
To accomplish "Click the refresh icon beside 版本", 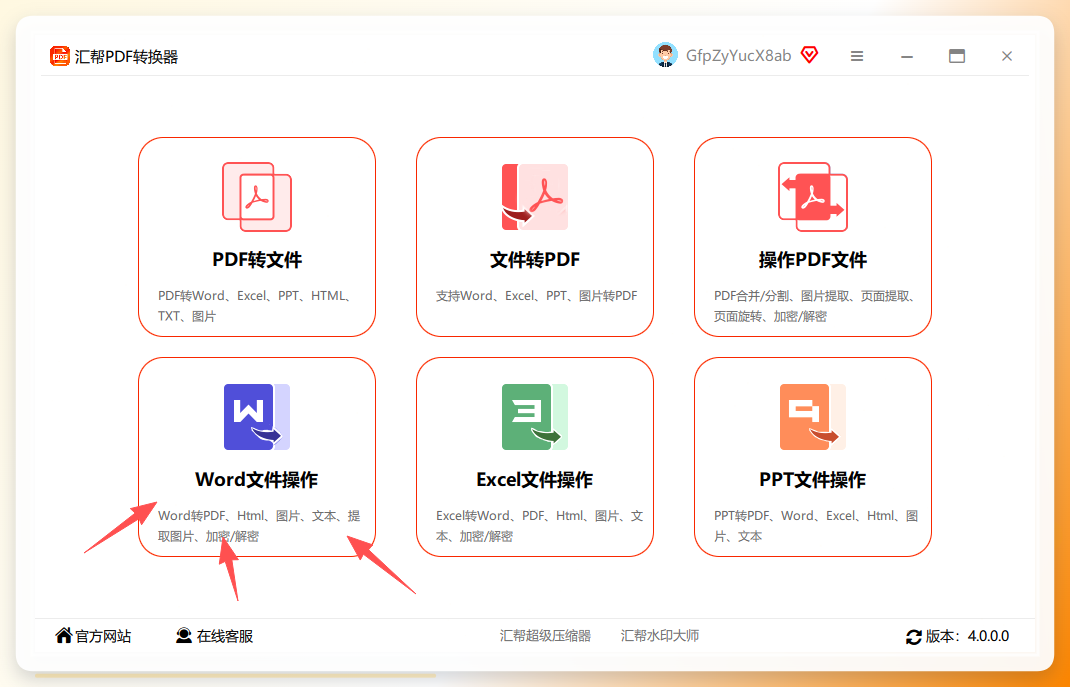I will click(x=914, y=637).
